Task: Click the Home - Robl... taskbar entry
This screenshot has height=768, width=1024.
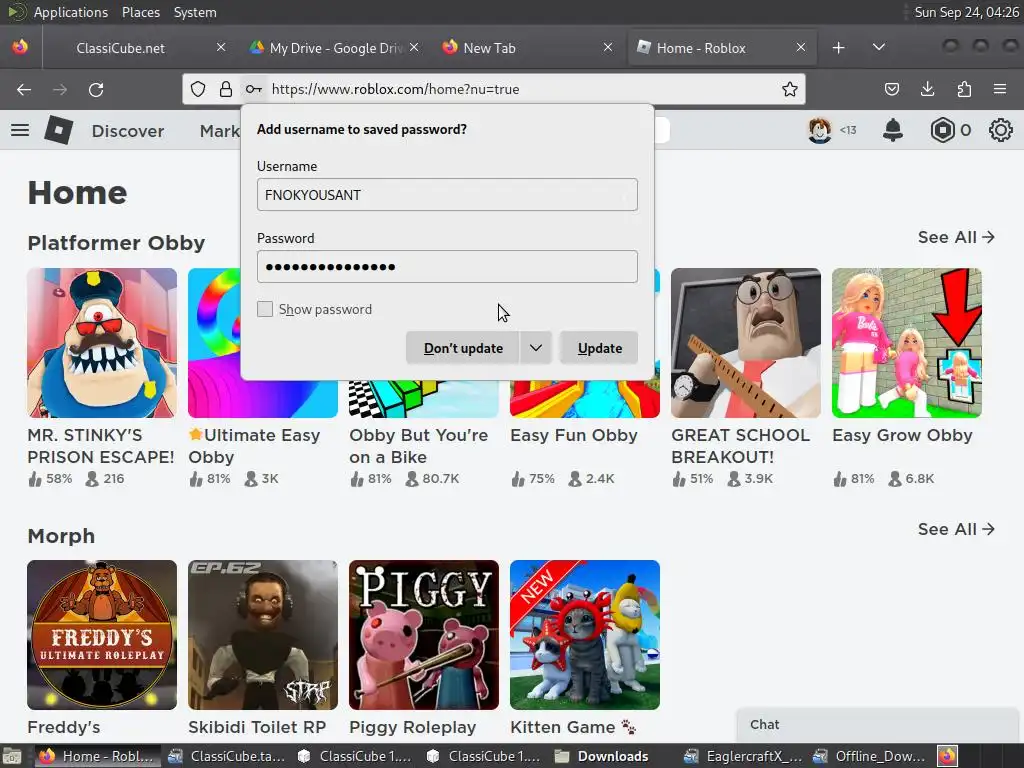Action: pyautogui.click(x=97, y=756)
